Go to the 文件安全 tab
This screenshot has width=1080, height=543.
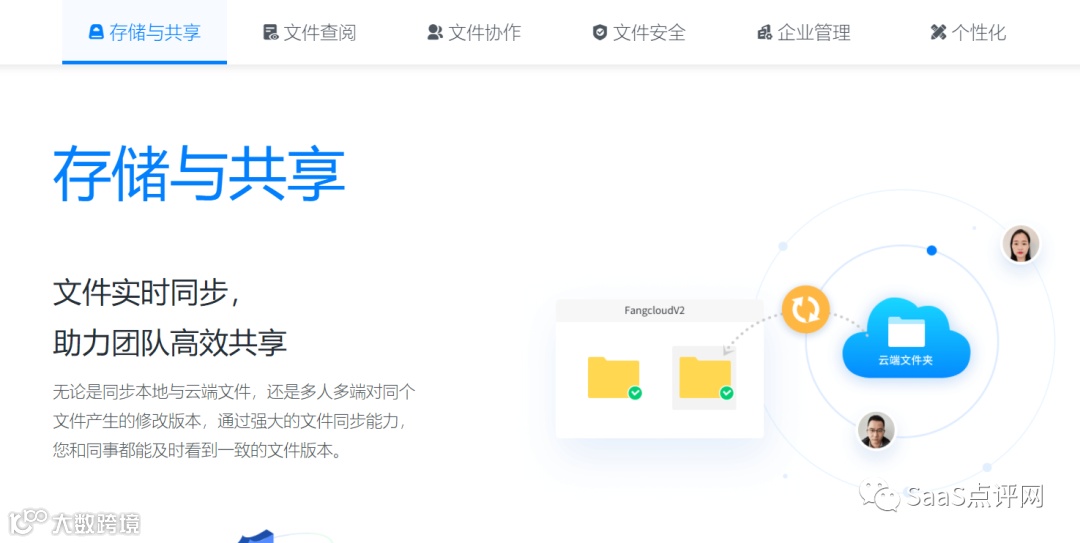pyautogui.click(x=639, y=32)
